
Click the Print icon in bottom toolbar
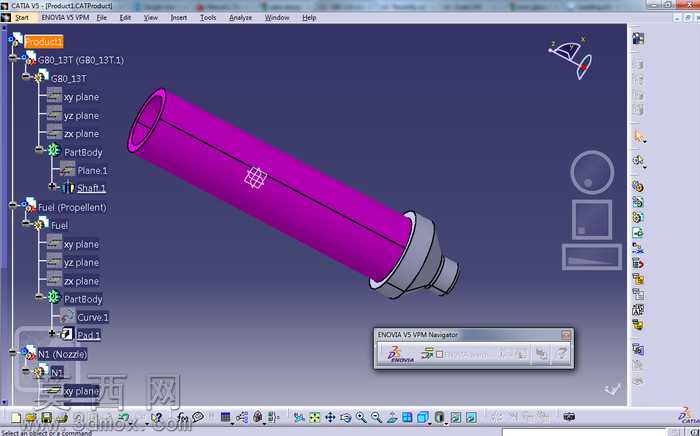point(62,418)
